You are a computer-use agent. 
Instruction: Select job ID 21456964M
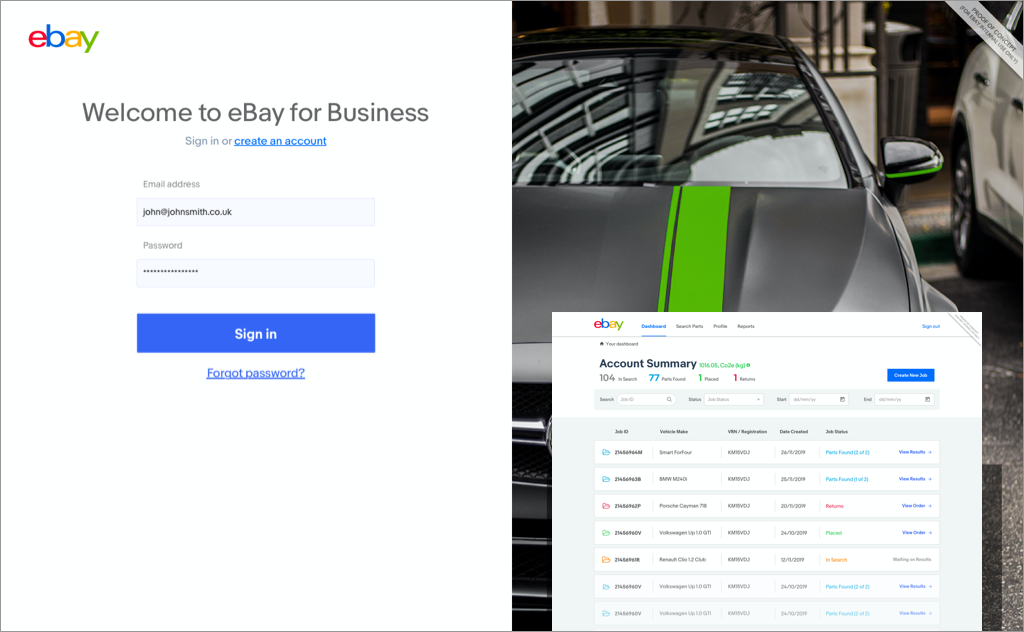tap(628, 452)
